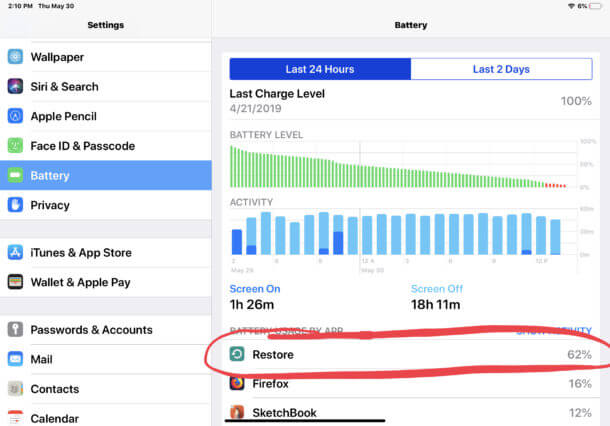
Task: Tap the Privacy hand icon
Action: click(x=15, y=205)
